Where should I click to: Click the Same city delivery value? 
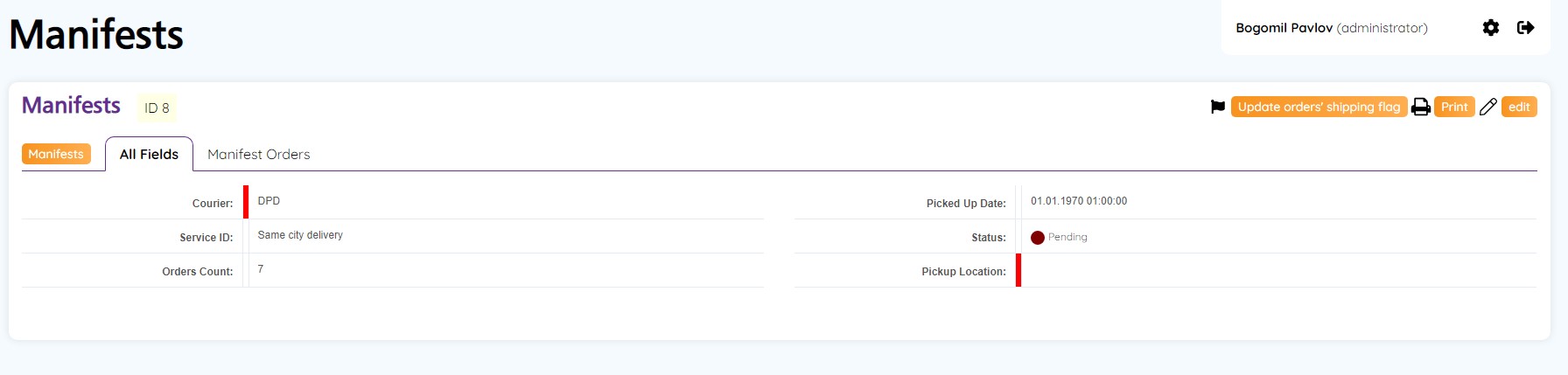pos(300,235)
